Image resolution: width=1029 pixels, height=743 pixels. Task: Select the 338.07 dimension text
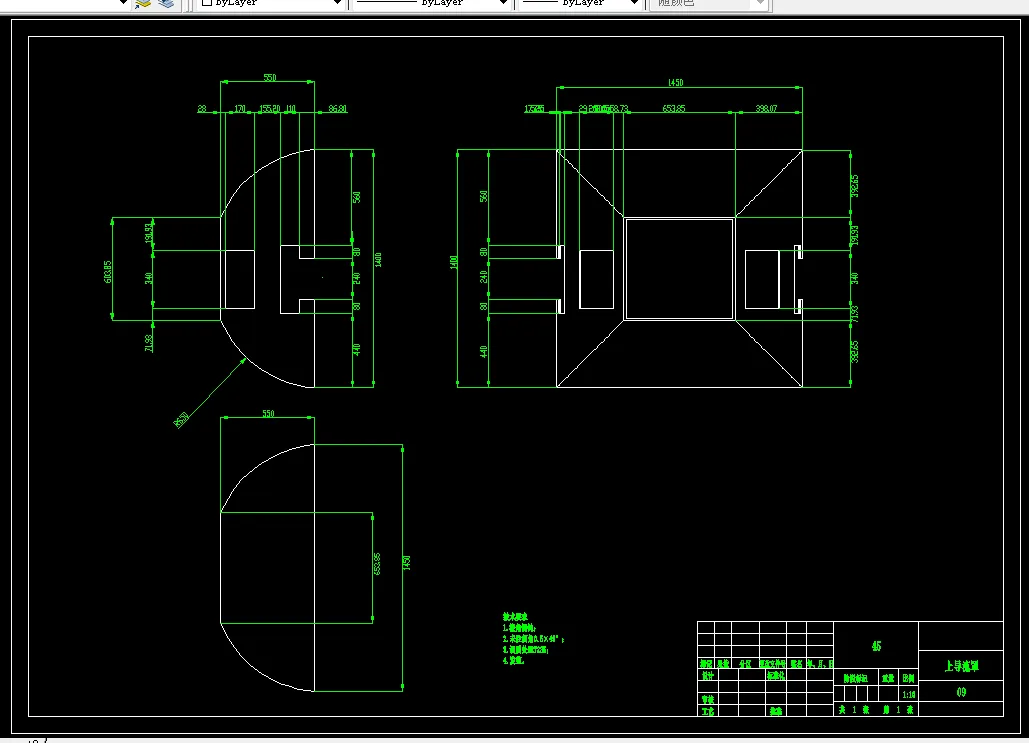766,108
